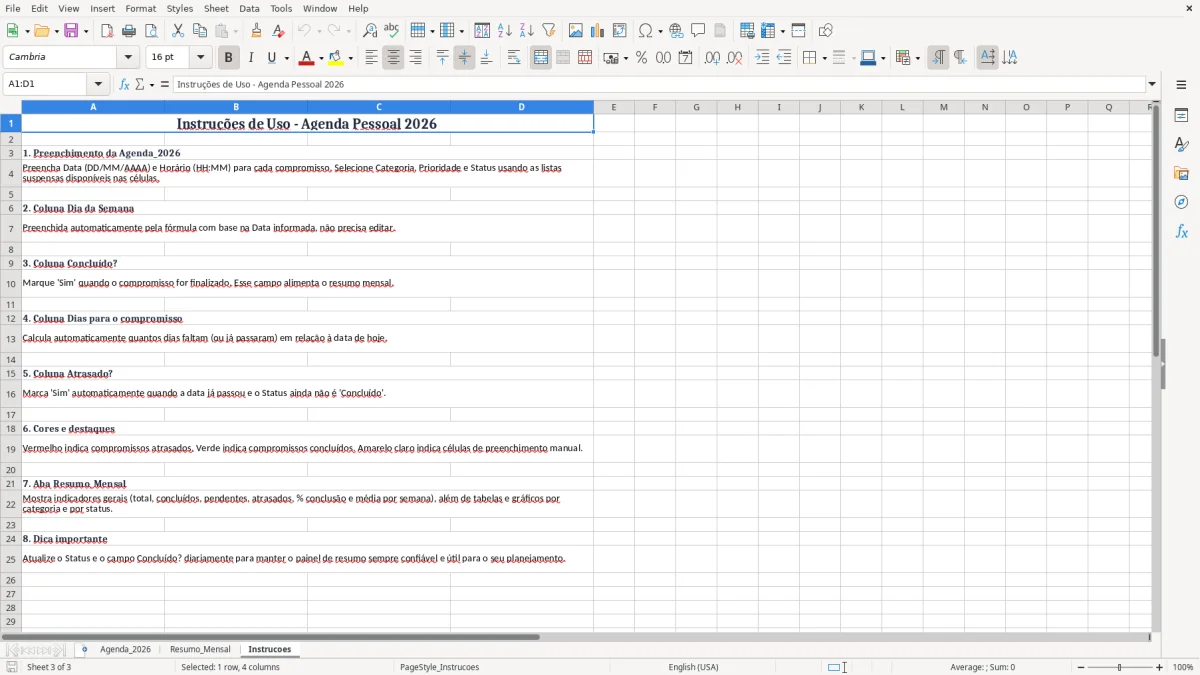Screen dimensions: 1200x675
Task: Open background color dropdown arrow
Action: coord(350,58)
